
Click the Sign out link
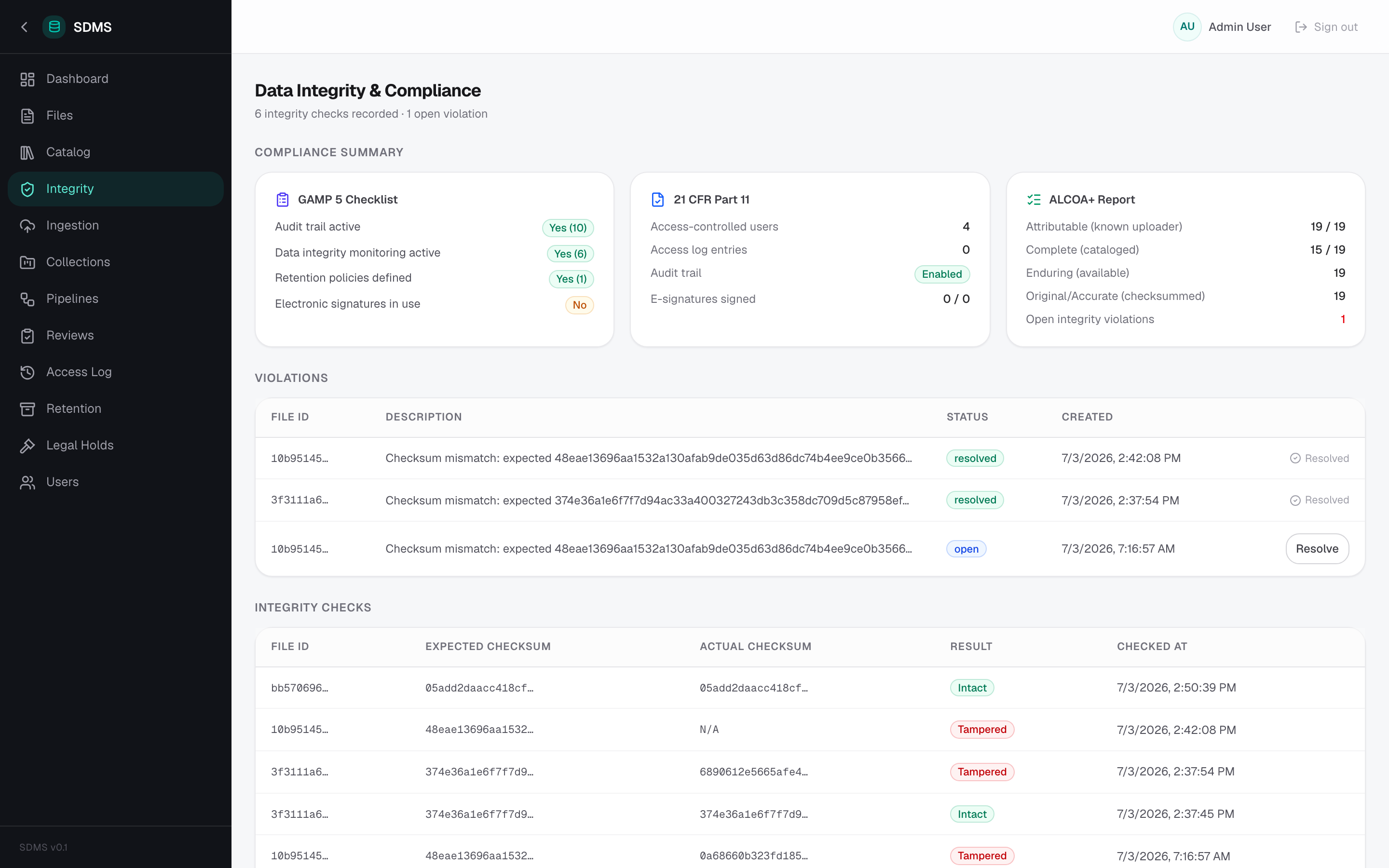(1326, 27)
